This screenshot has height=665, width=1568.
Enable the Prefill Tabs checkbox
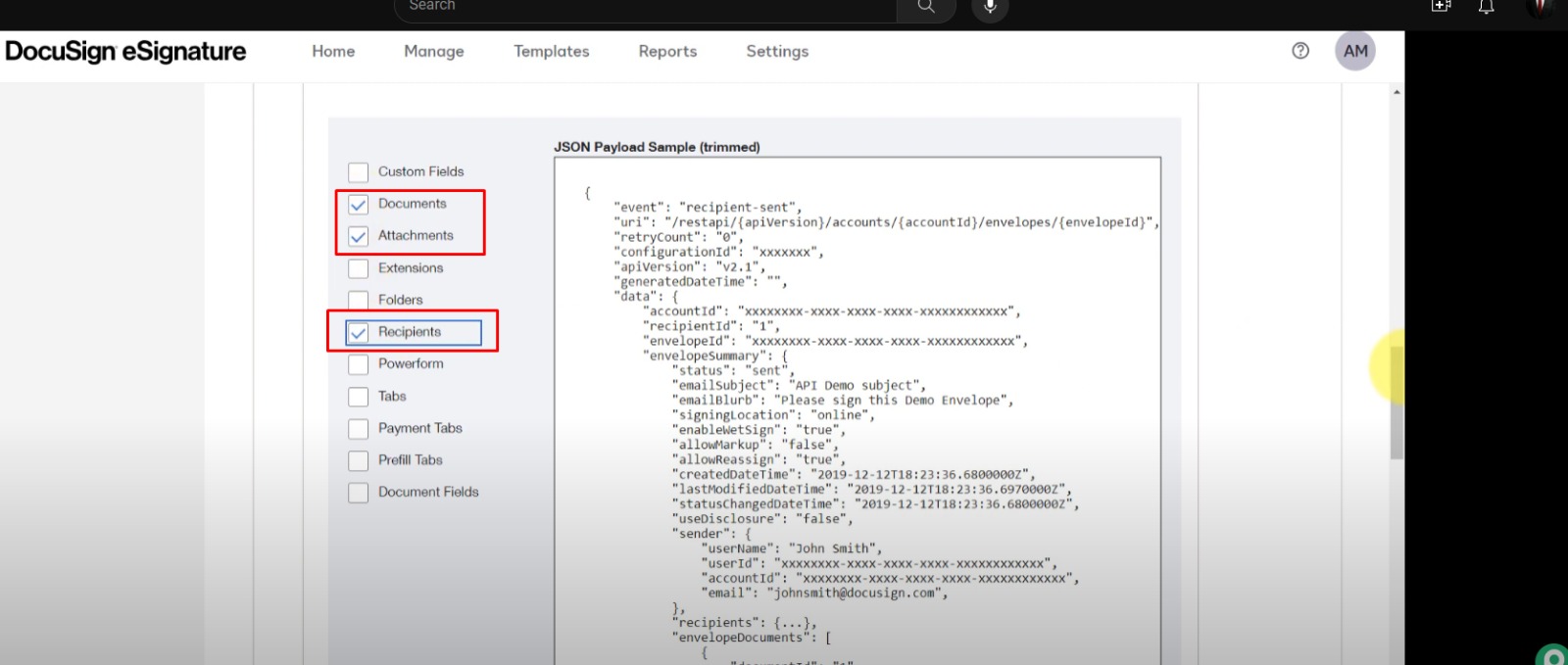click(x=359, y=460)
